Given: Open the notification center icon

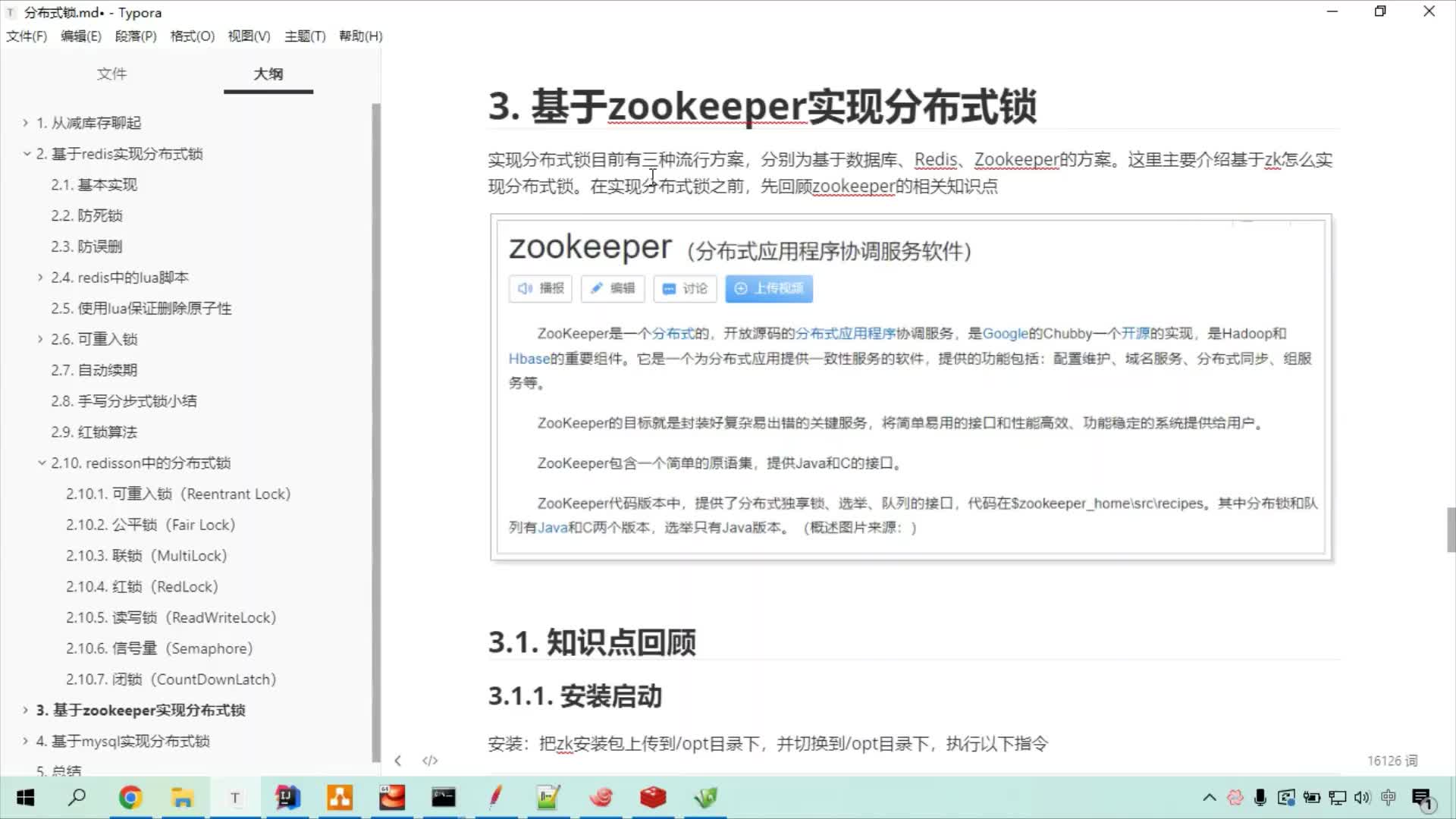Looking at the screenshot, I should (1422, 798).
